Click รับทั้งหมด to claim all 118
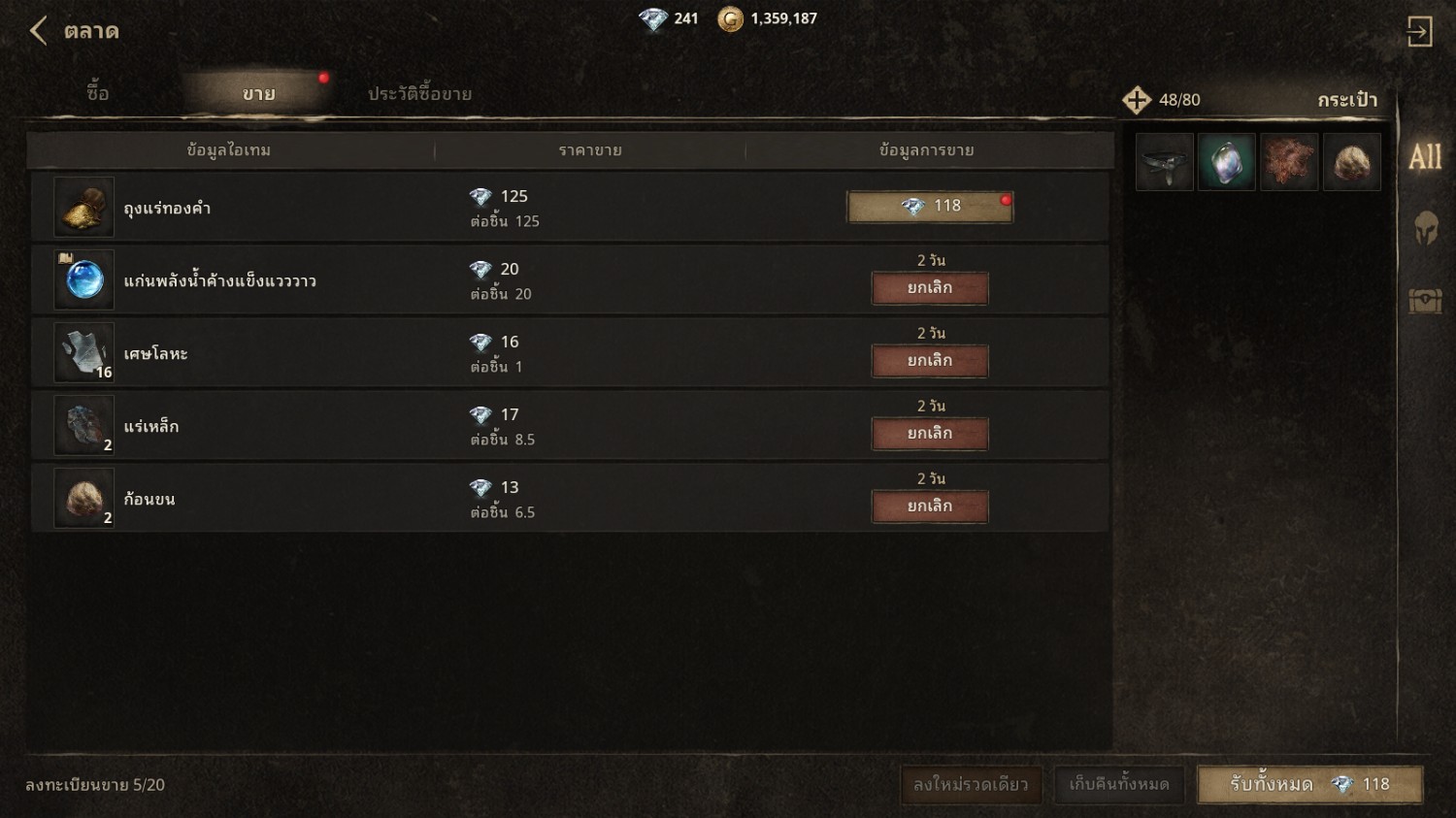The image size is (1456, 818). click(1310, 784)
